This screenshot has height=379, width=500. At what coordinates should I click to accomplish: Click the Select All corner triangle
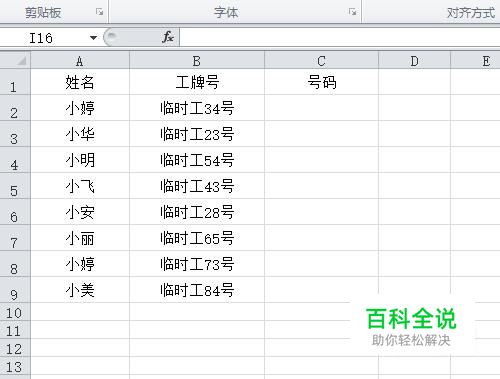click(15, 60)
